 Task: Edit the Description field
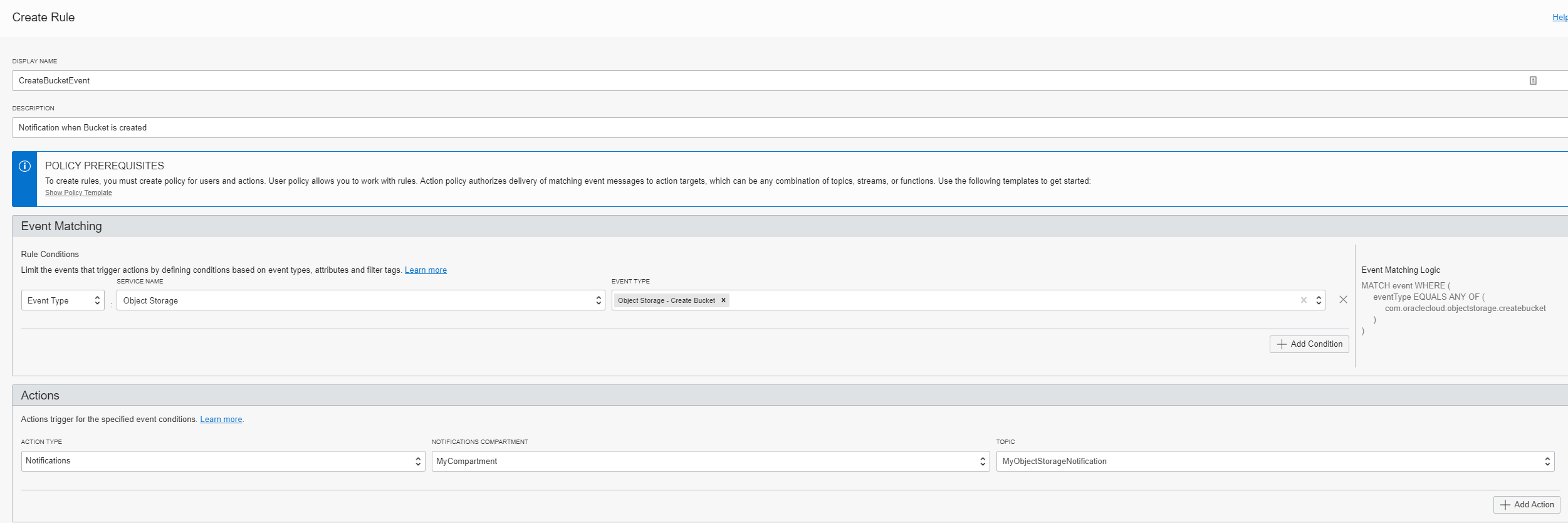[790, 127]
